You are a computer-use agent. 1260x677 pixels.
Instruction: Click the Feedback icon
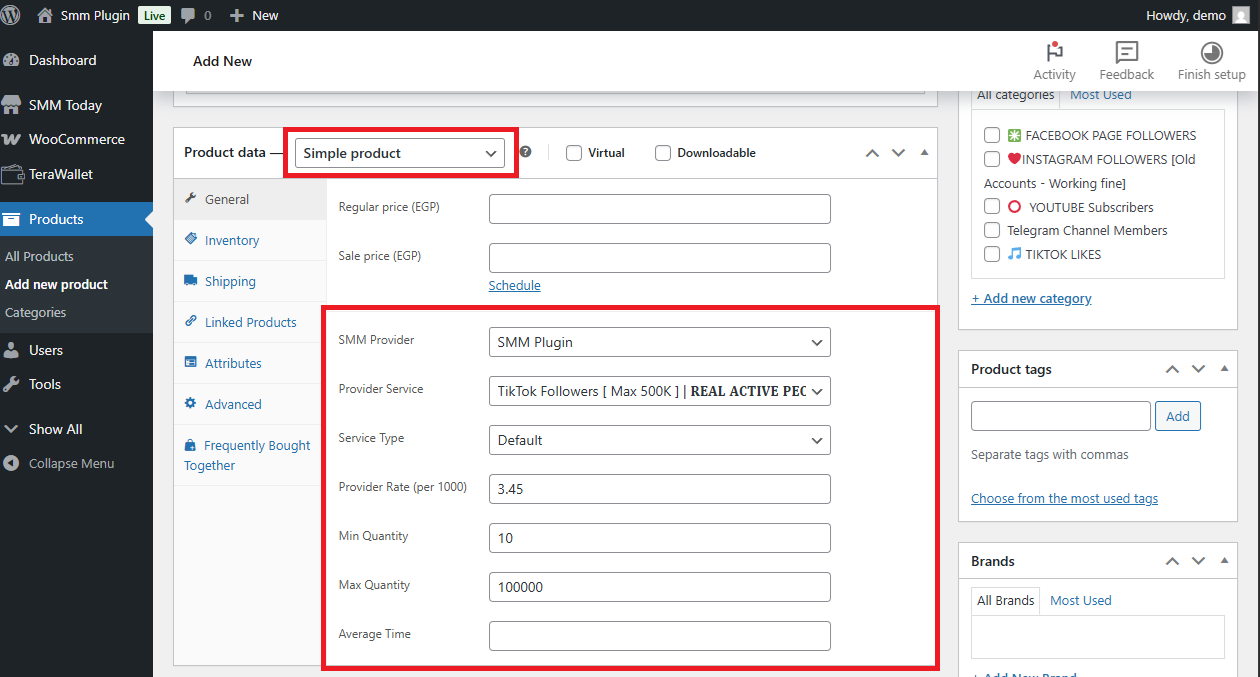1126,53
